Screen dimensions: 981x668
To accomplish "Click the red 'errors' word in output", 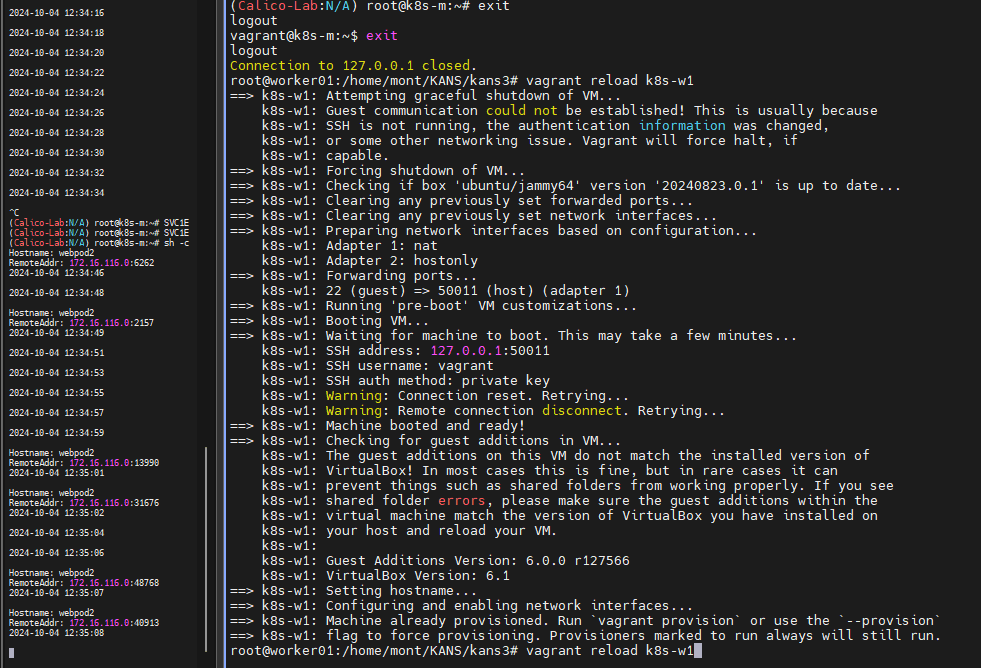I will (462, 501).
